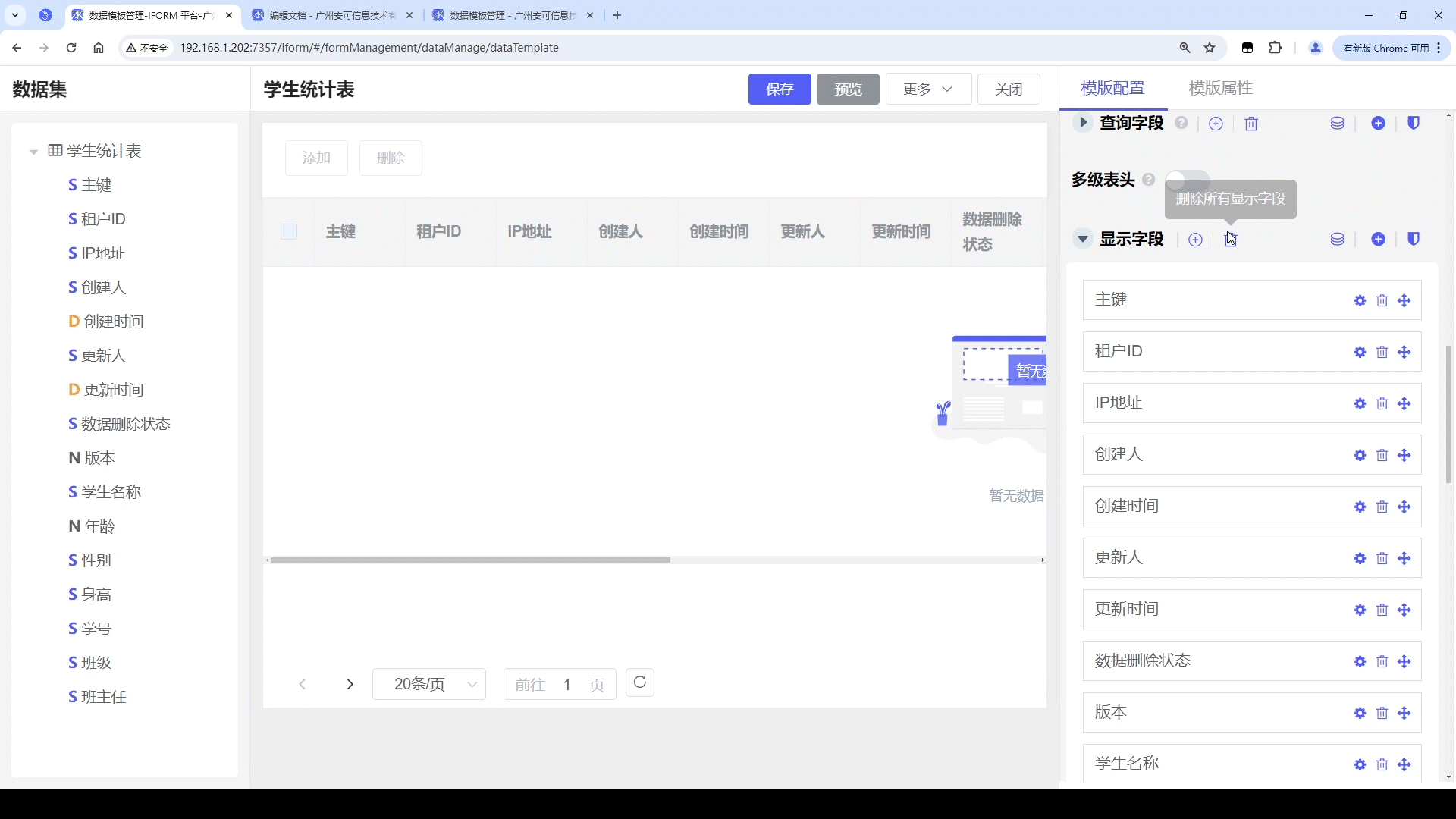This screenshot has width=1456, height=819.
Task: Click the add circle icon next to 查询字段
Action: [x=1216, y=124]
